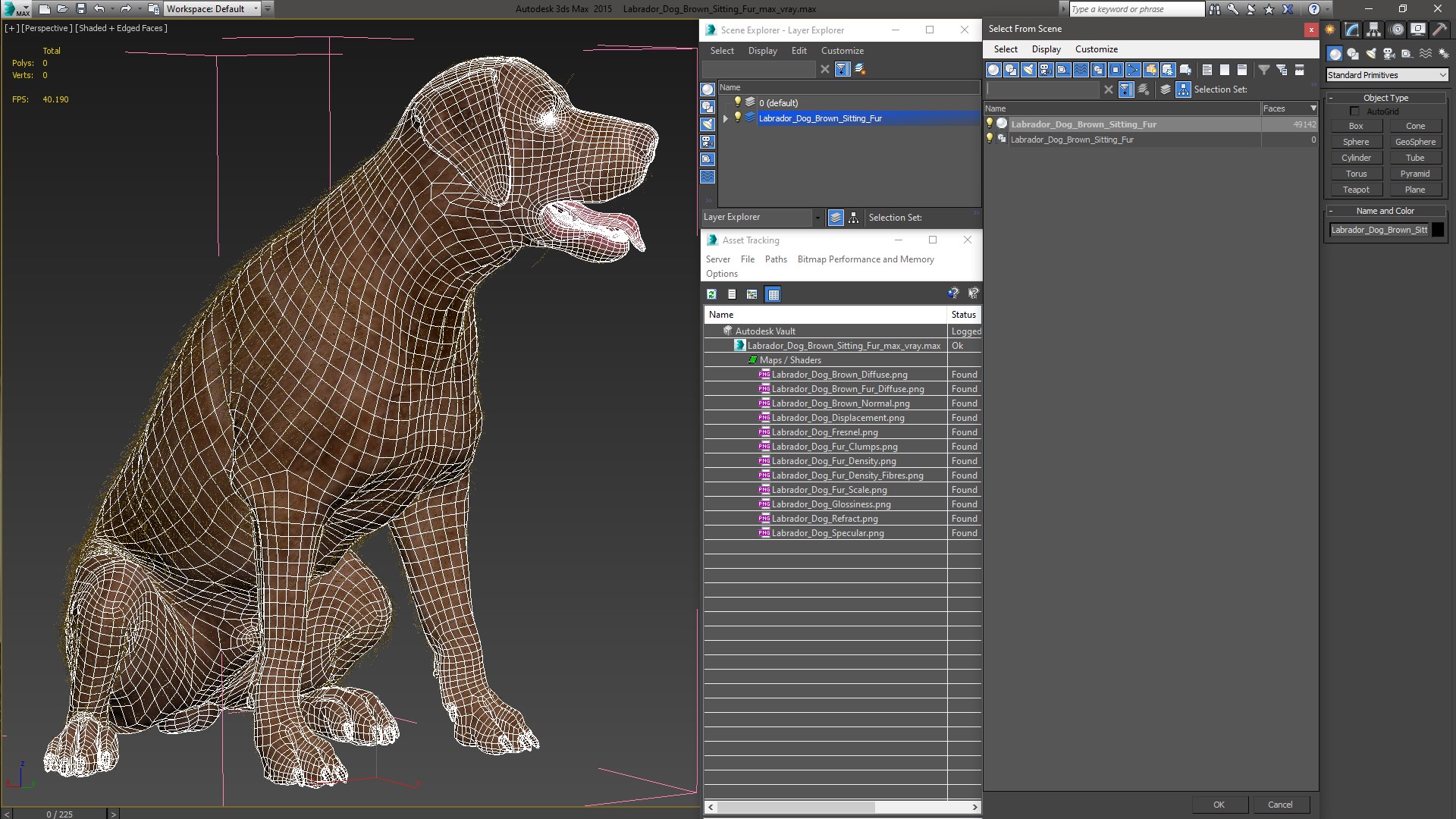This screenshot has width=1456, height=819.
Task: Open the Standard Primitives dropdown
Action: point(1386,75)
